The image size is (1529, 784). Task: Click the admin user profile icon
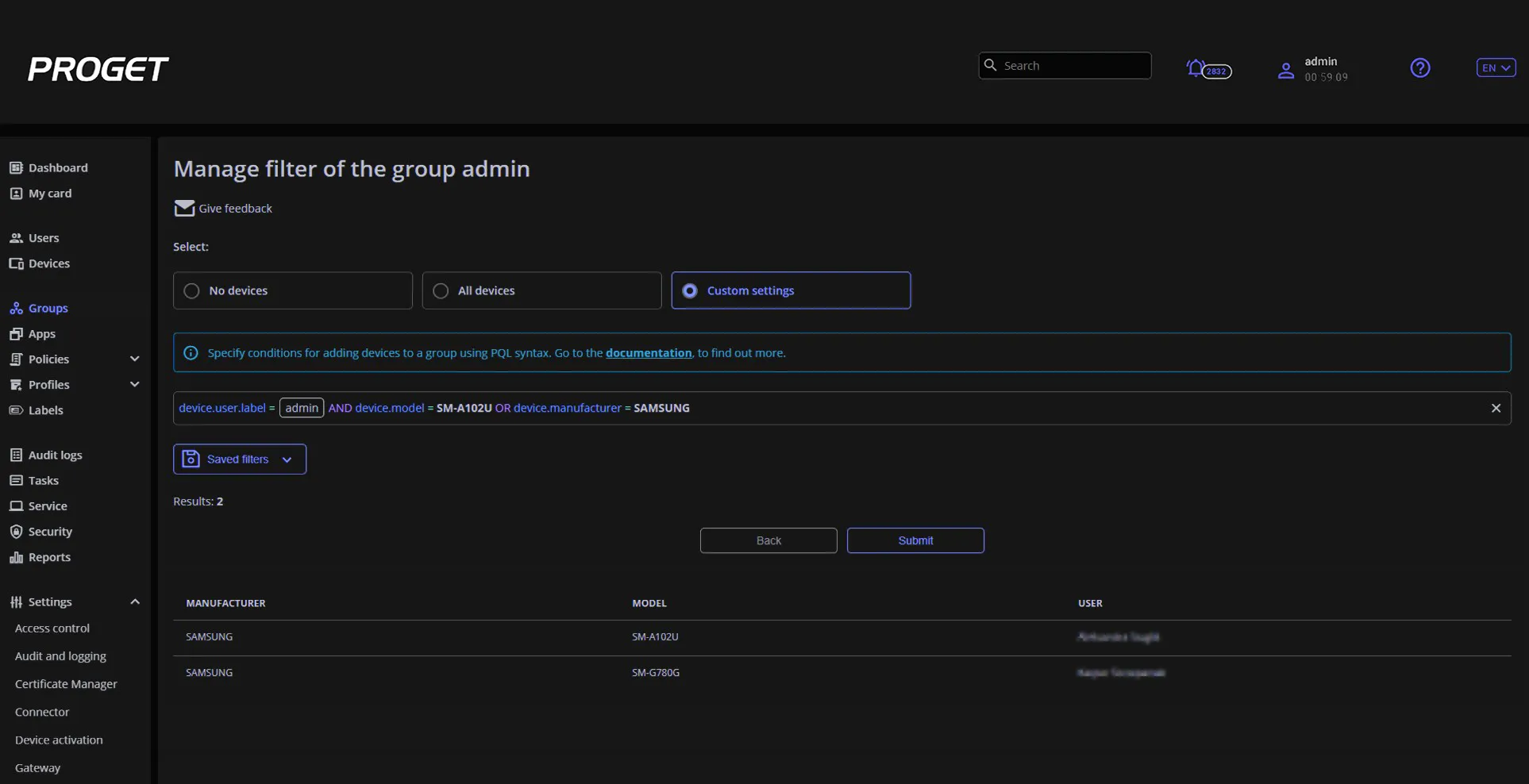tap(1285, 70)
